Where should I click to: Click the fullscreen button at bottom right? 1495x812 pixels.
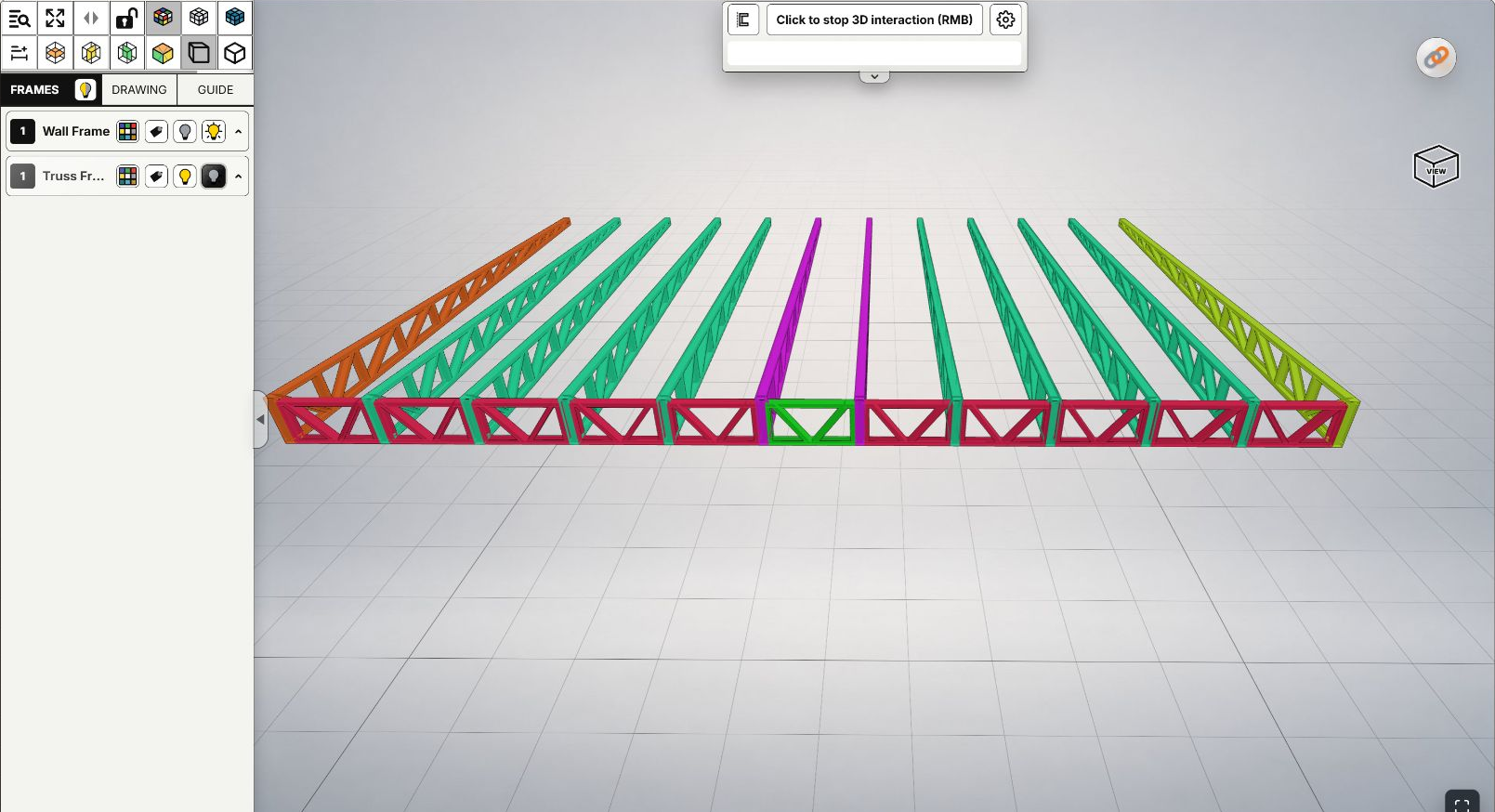[x=1462, y=803]
